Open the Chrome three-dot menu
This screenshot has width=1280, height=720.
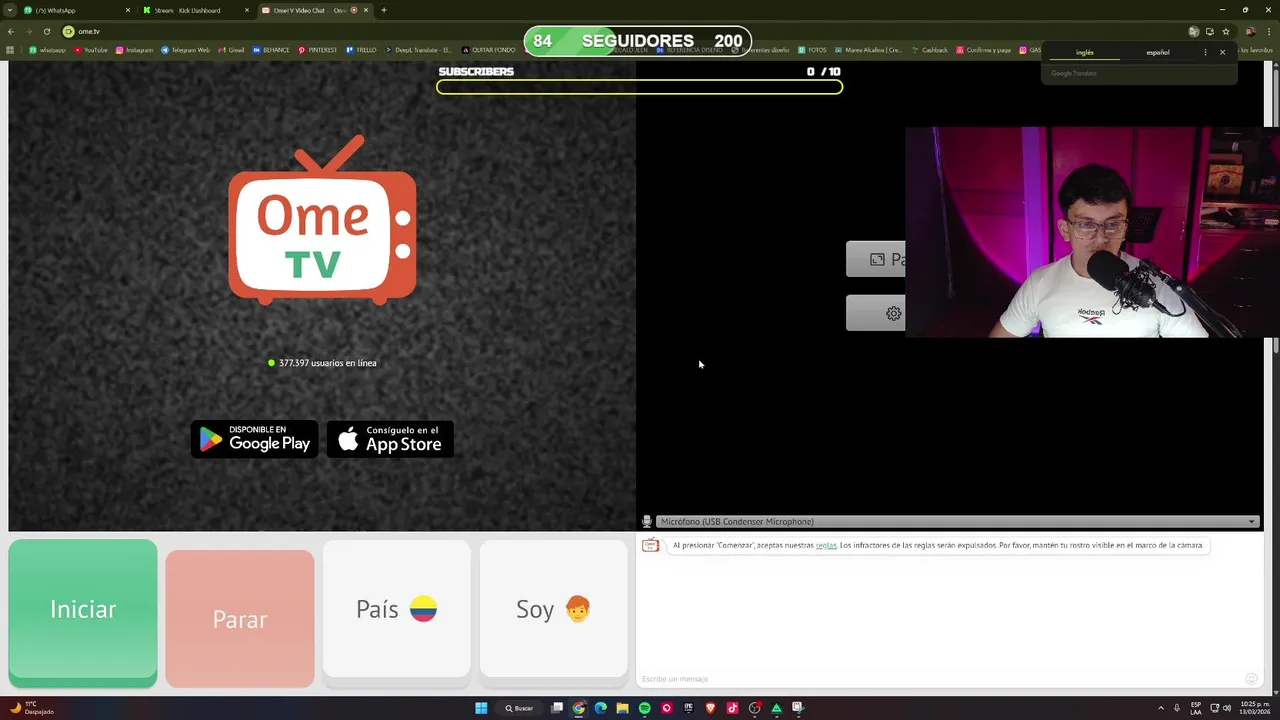1269,31
